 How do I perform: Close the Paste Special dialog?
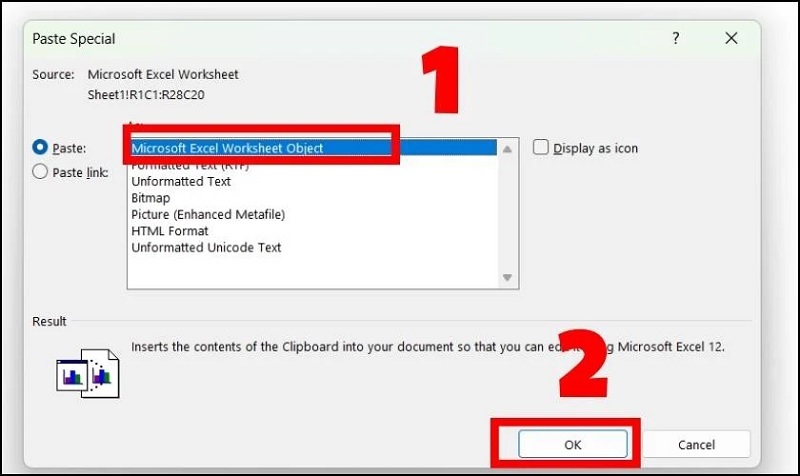point(731,38)
